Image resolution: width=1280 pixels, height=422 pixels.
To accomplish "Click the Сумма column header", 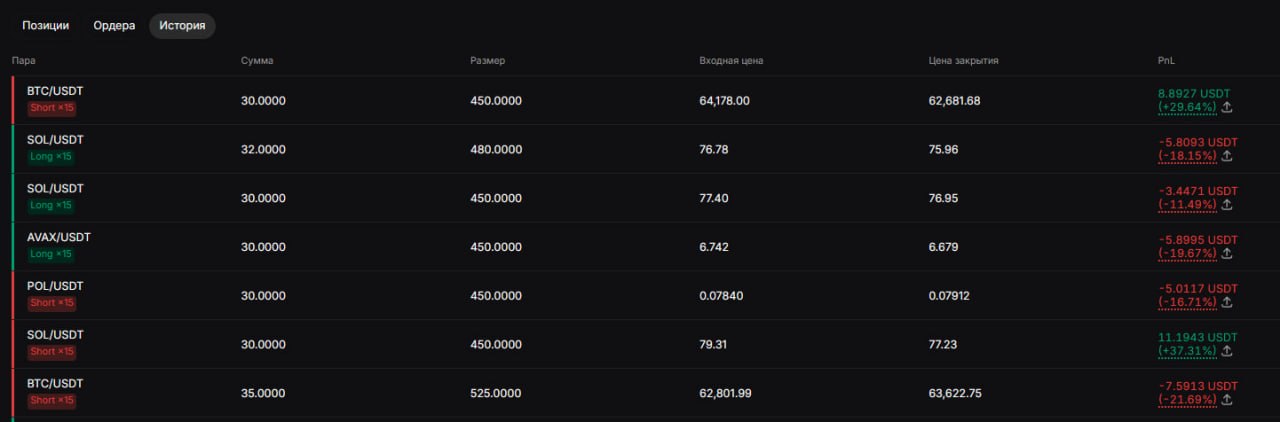I will point(257,61).
